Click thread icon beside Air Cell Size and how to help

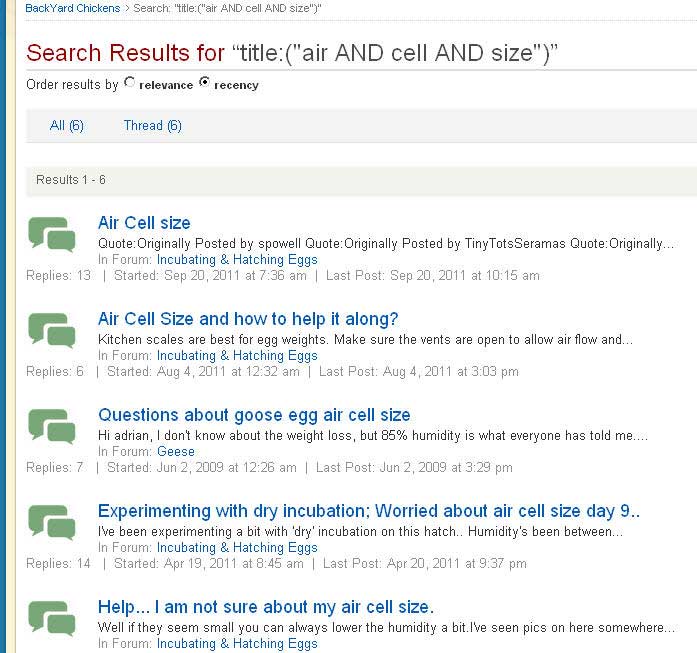52,330
